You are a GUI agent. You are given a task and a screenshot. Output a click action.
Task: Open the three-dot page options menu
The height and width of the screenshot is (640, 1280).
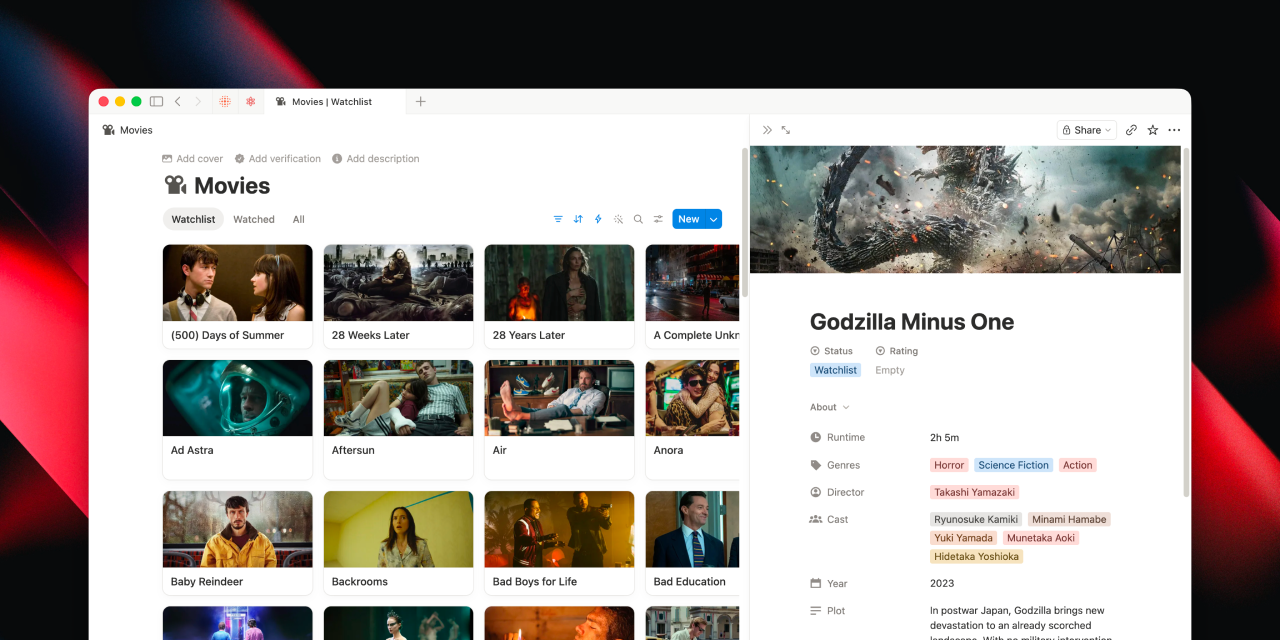(x=1174, y=130)
